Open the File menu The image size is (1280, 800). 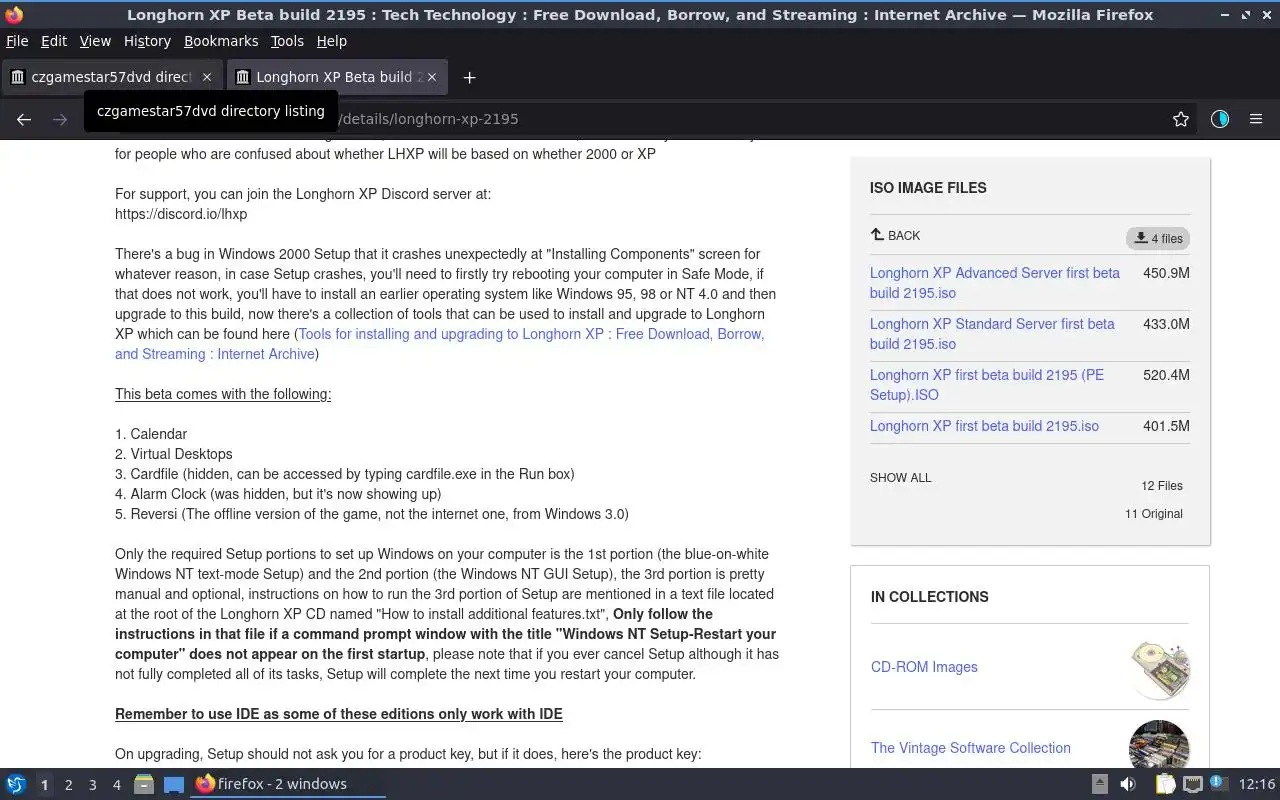point(17,41)
